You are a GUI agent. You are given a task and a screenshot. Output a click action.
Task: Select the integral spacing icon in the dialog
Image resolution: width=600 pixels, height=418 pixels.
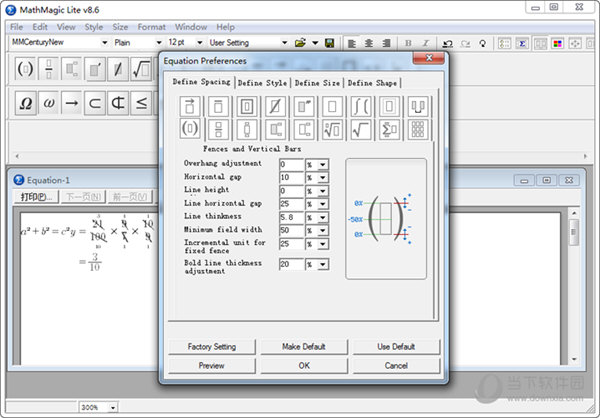pyautogui.click(x=360, y=106)
